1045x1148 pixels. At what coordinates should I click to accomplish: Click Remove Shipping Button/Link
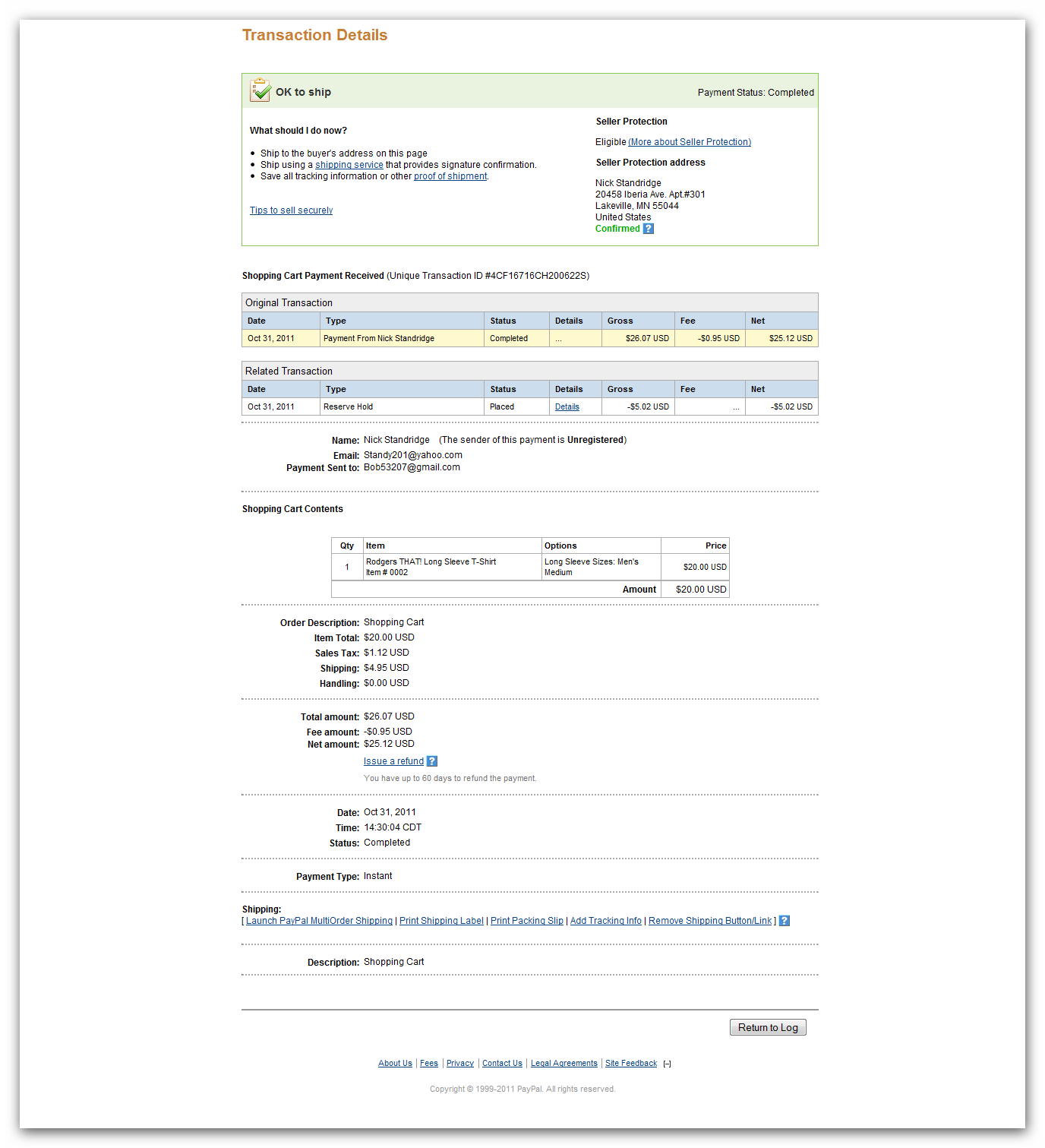tap(710, 921)
